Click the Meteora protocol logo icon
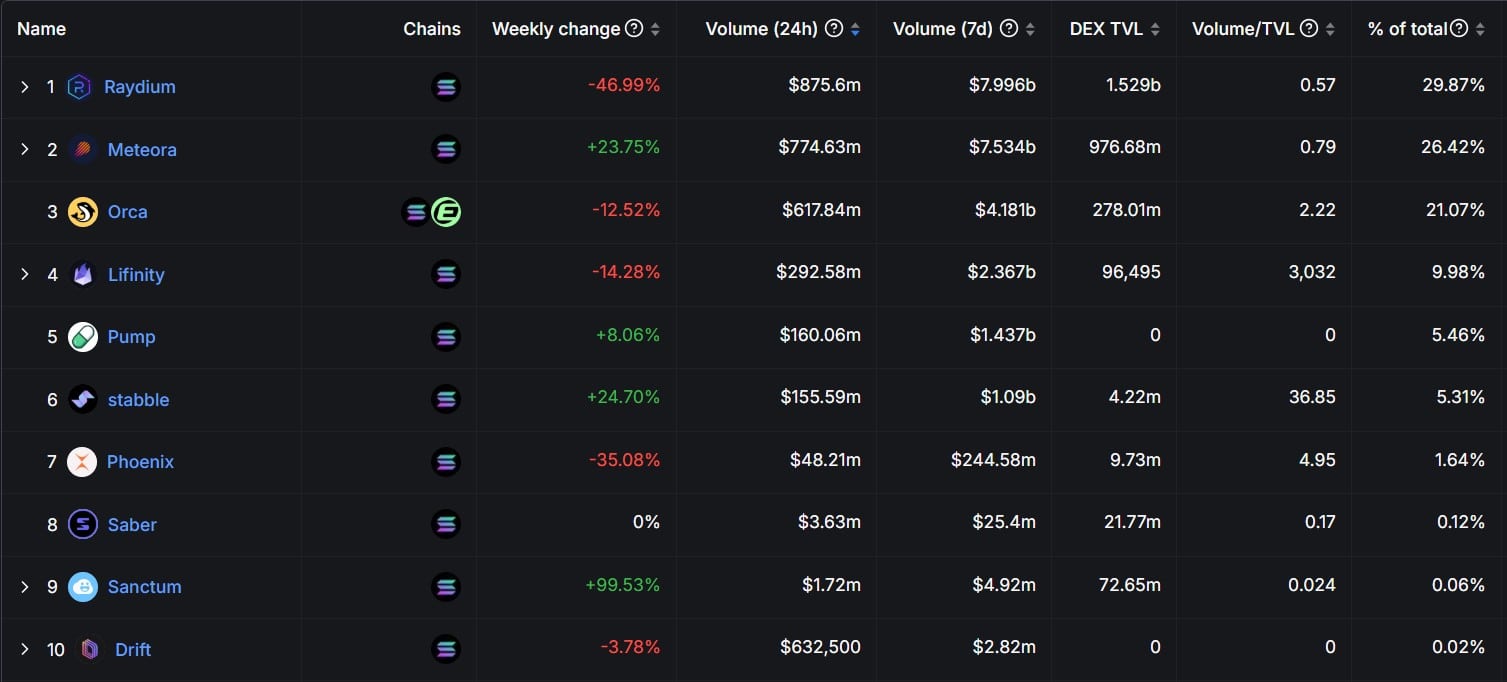Viewport: 1507px width, 682px height. (82, 150)
